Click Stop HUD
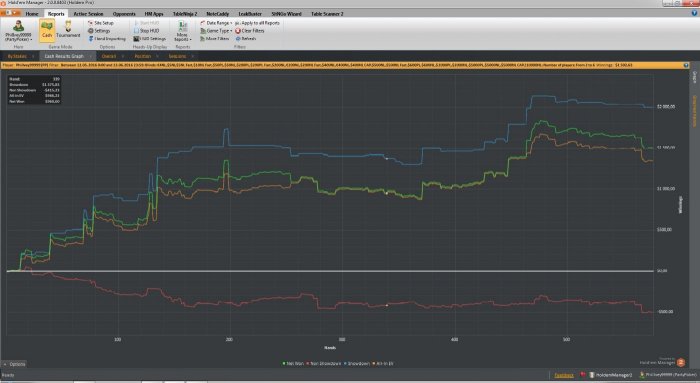This screenshot has height=383, width=700. [146, 31]
